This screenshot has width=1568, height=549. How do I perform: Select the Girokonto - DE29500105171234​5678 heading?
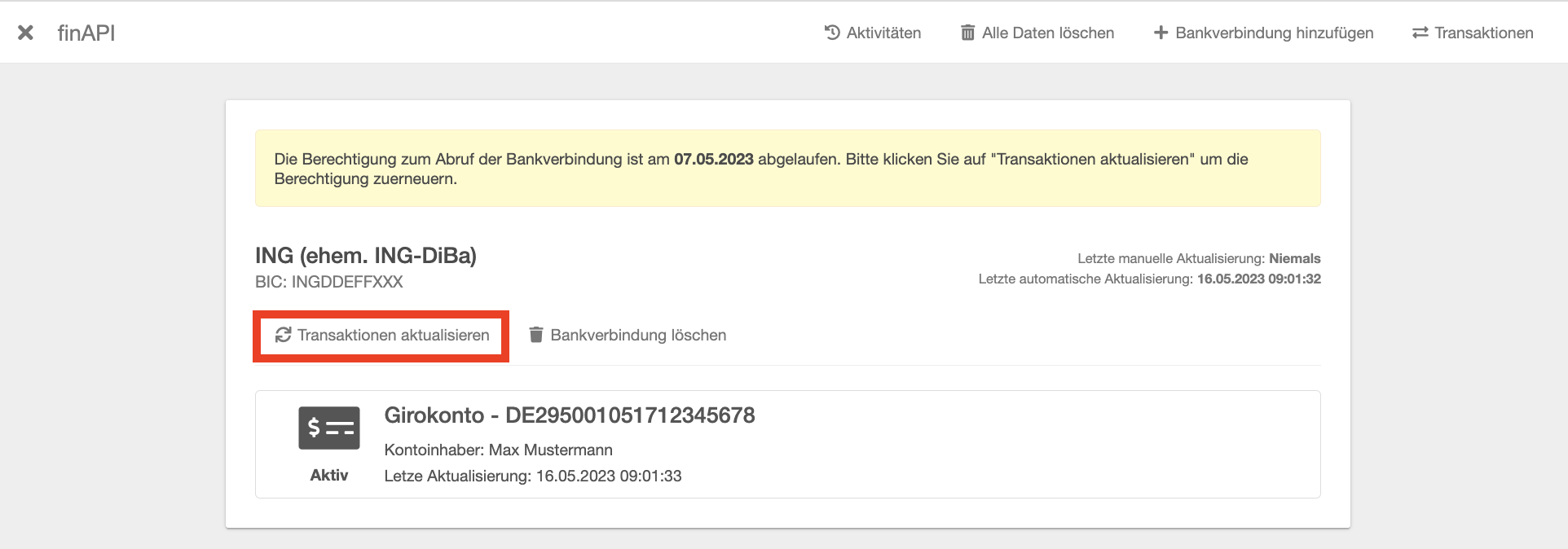[570, 415]
